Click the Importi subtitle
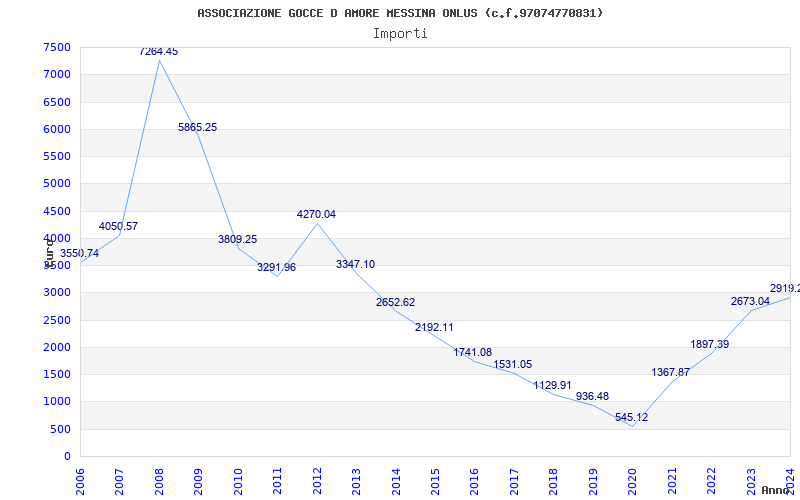 click(x=400, y=34)
